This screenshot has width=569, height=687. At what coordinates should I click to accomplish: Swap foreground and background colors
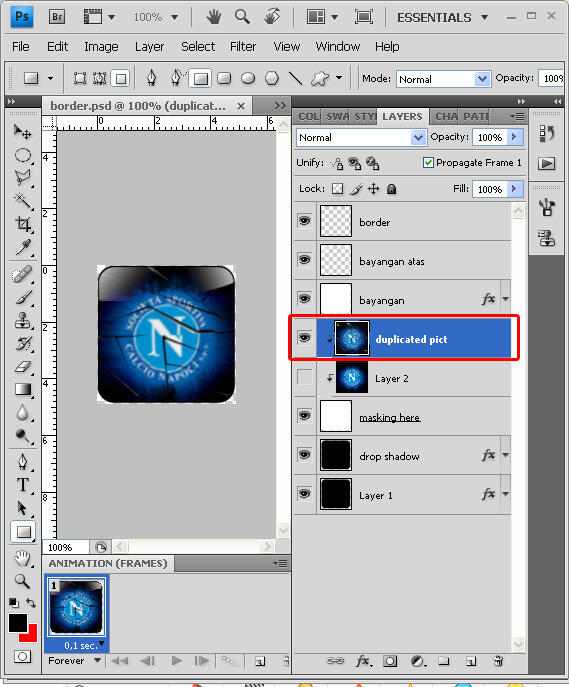click(31, 603)
